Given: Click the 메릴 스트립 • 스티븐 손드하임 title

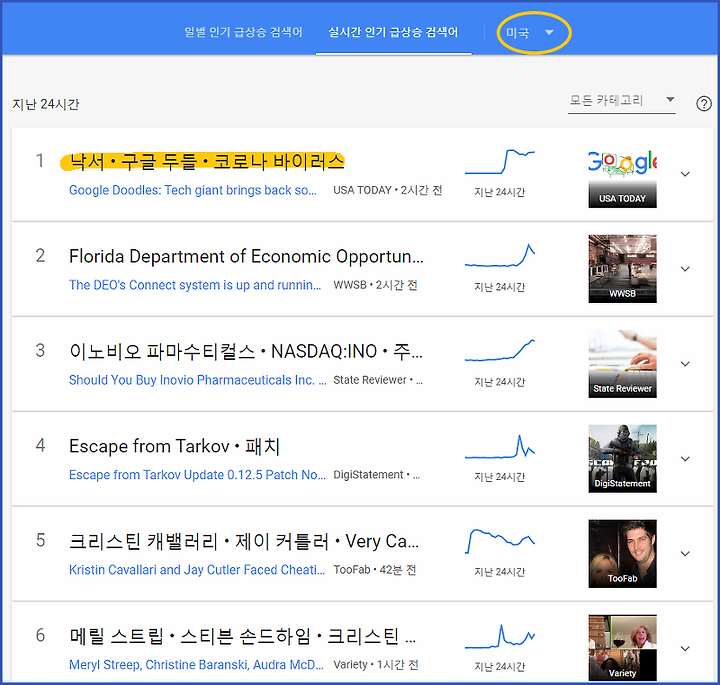Looking at the screenshot, I should pos(243,636).
